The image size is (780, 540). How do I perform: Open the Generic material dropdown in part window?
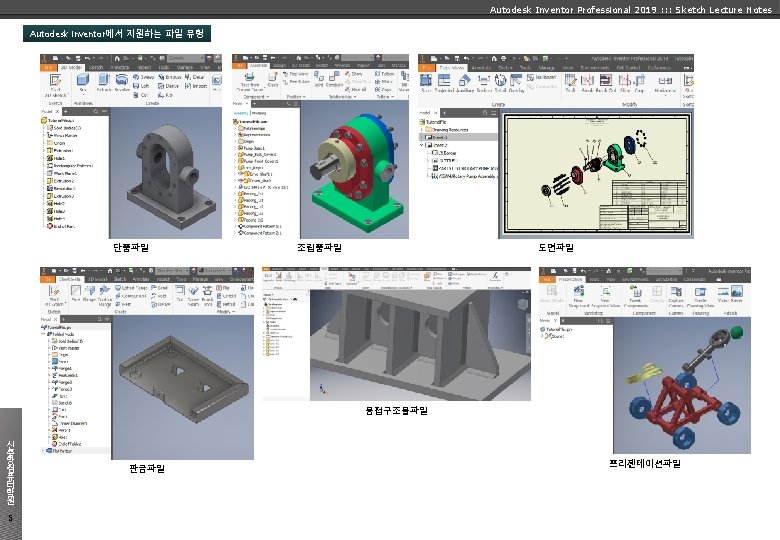185,58
